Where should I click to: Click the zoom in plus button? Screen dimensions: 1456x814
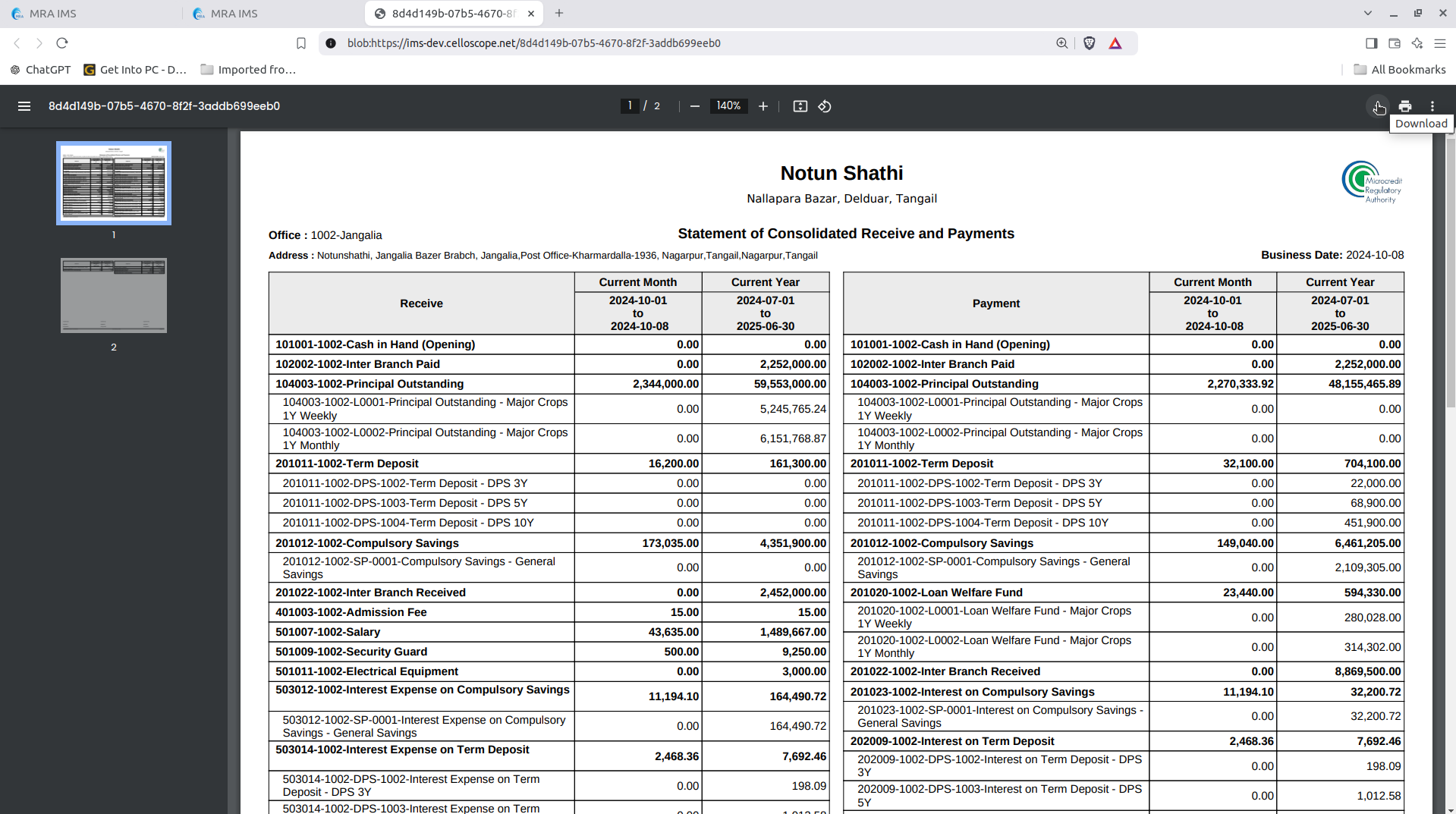point(763,106)
